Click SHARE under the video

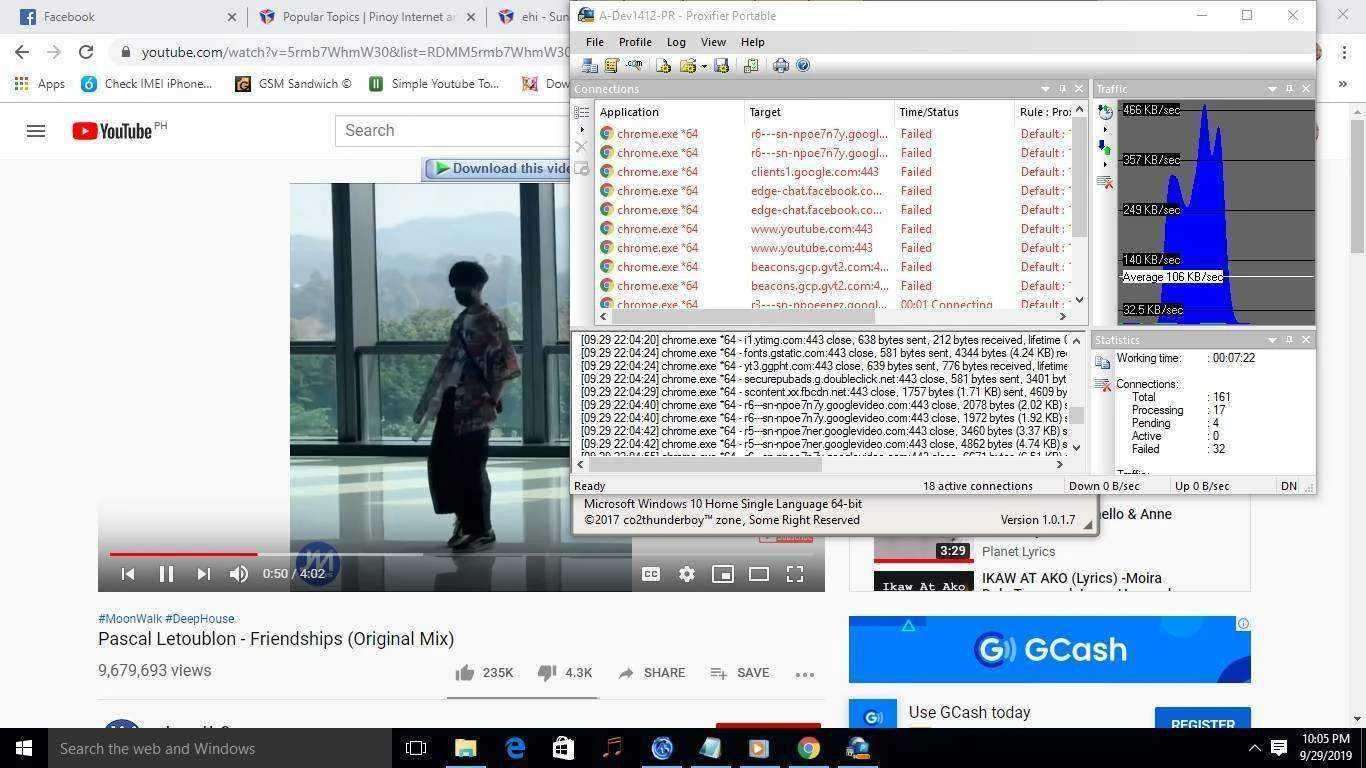click(x=651, y=673)
